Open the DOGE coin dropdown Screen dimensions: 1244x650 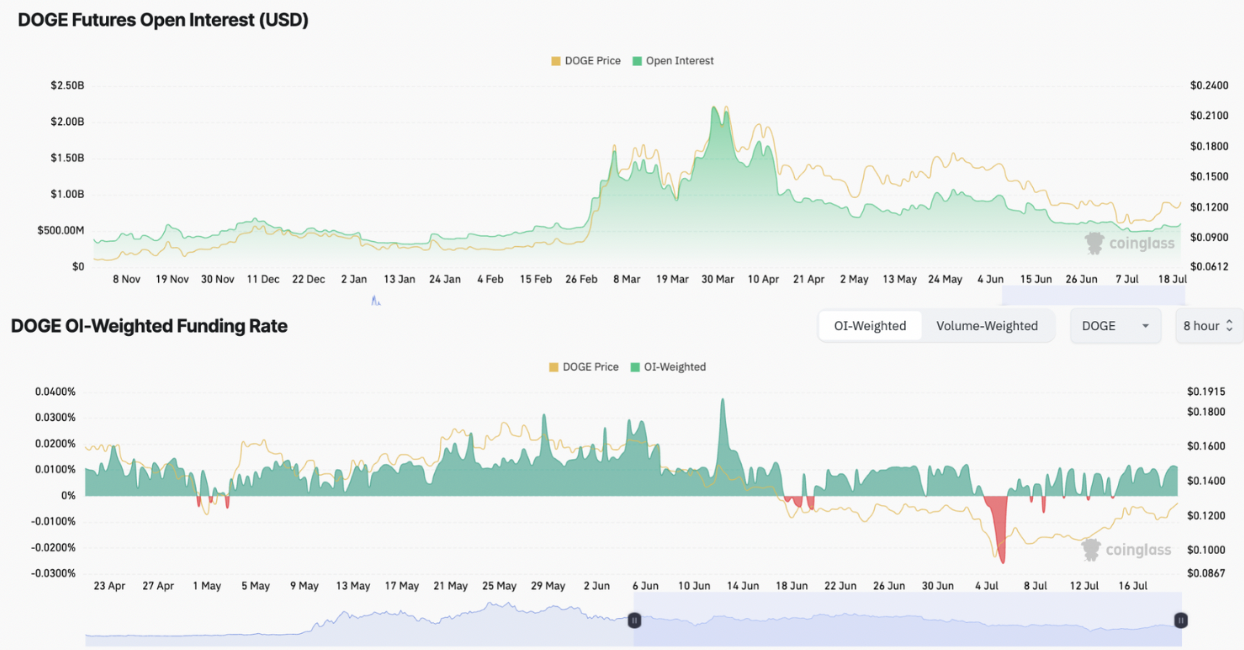pos(1115,326)
